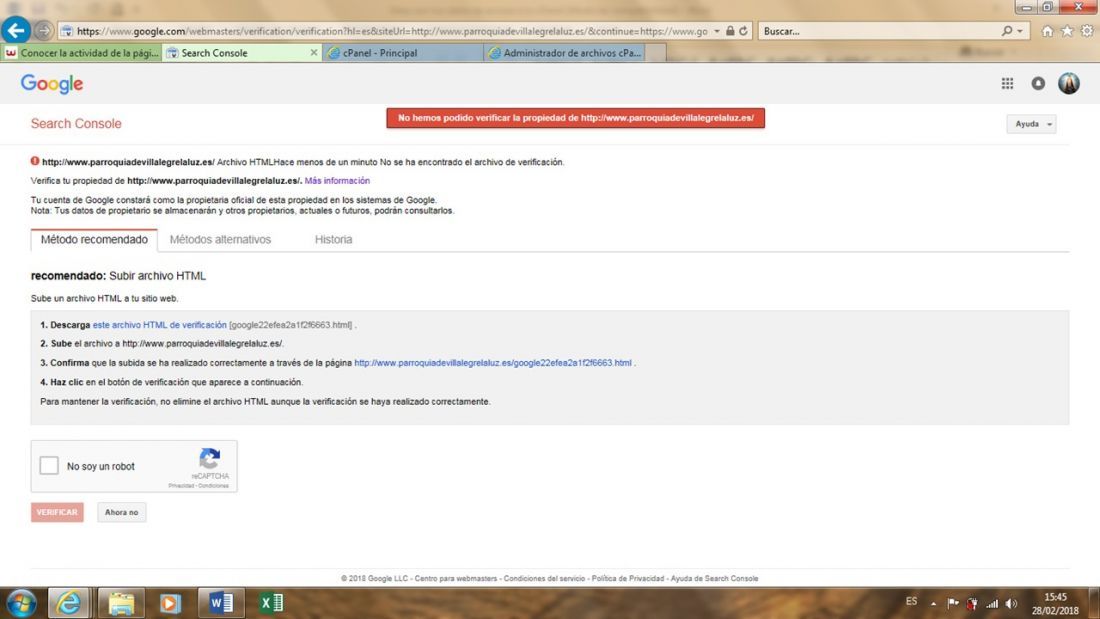Click Internet Explorer taskbar icon
Screen dimensions: 1100x619
[x=68, y=603]
